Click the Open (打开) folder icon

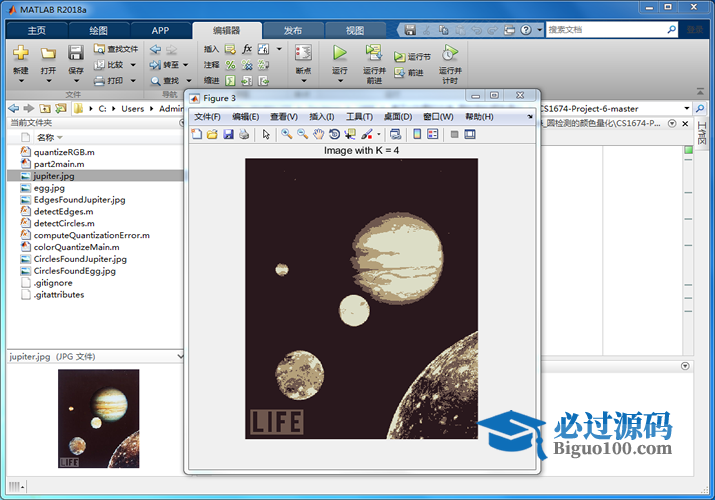pyautogui.click(x=48, y=53)
